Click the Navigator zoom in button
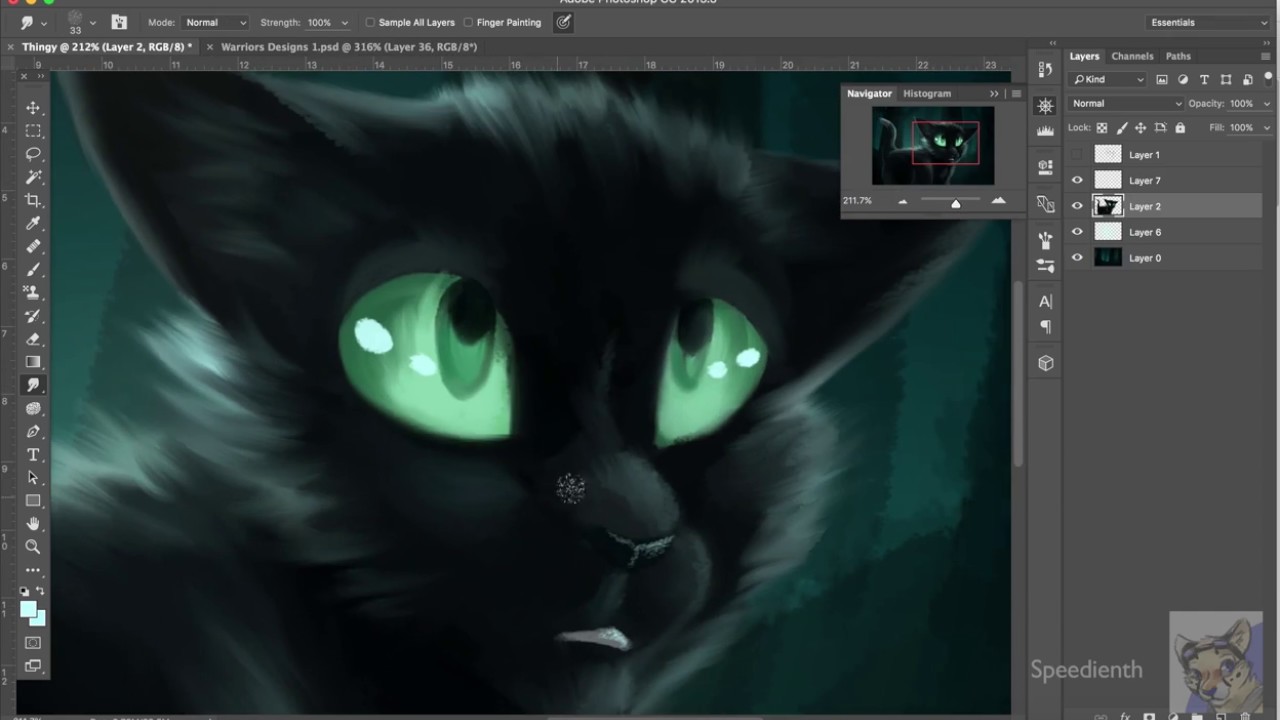 point(998,201)
